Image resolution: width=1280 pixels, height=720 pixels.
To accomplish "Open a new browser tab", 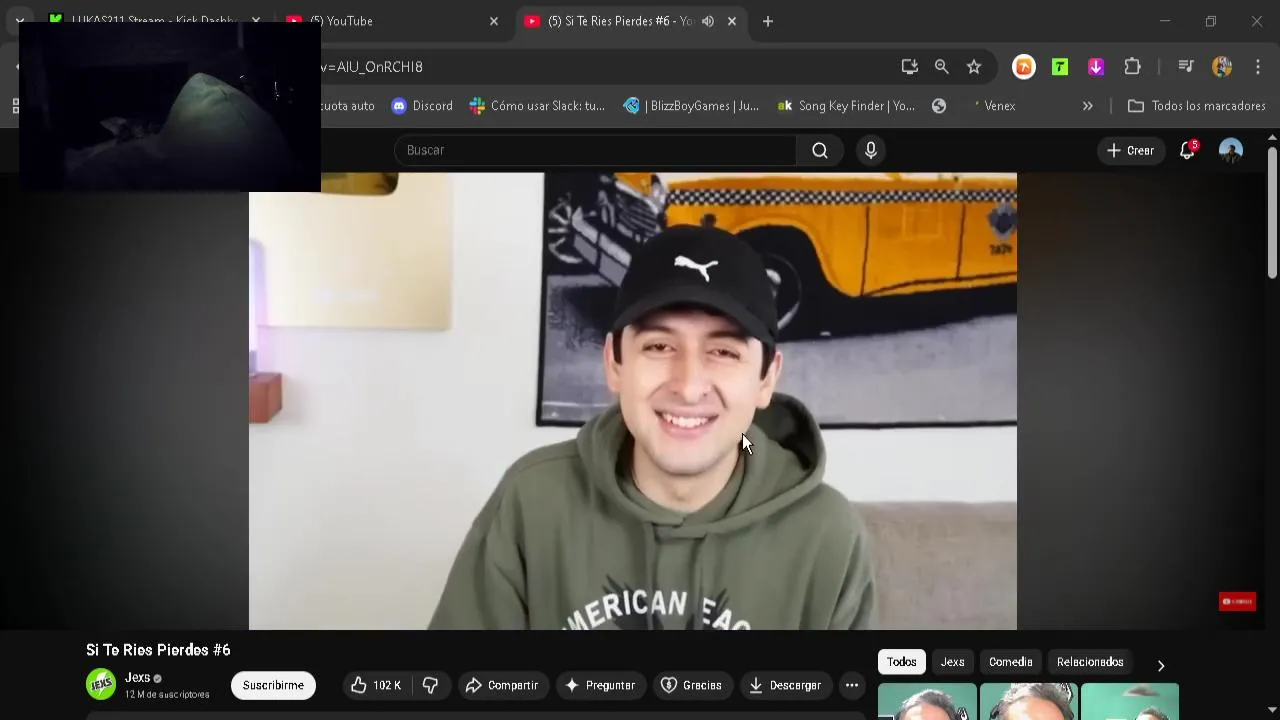I will coord(768,21).
